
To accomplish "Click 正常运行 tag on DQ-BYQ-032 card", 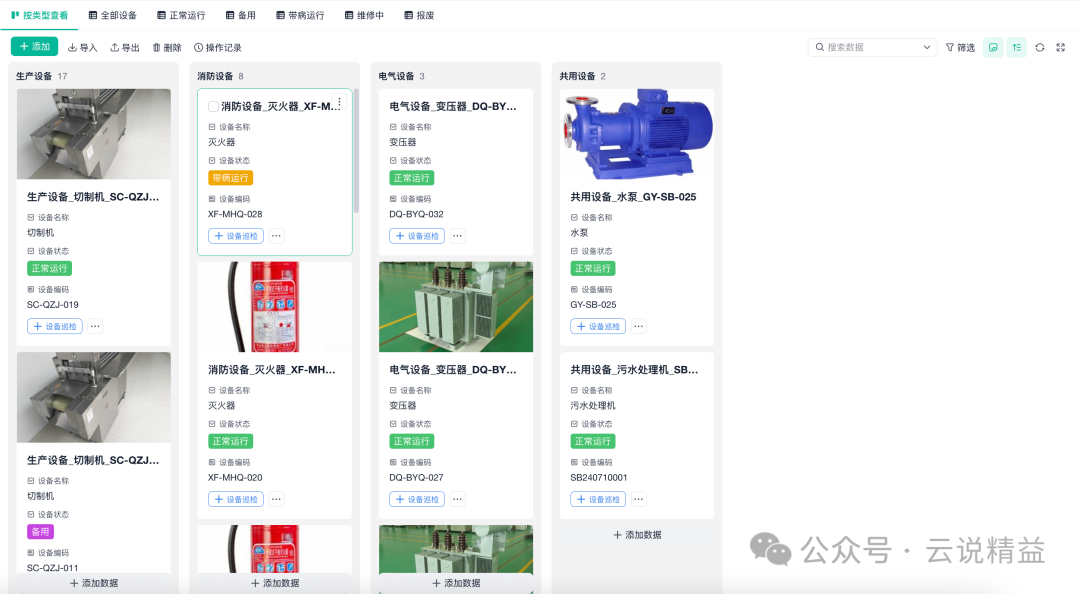I will [411, 178].
